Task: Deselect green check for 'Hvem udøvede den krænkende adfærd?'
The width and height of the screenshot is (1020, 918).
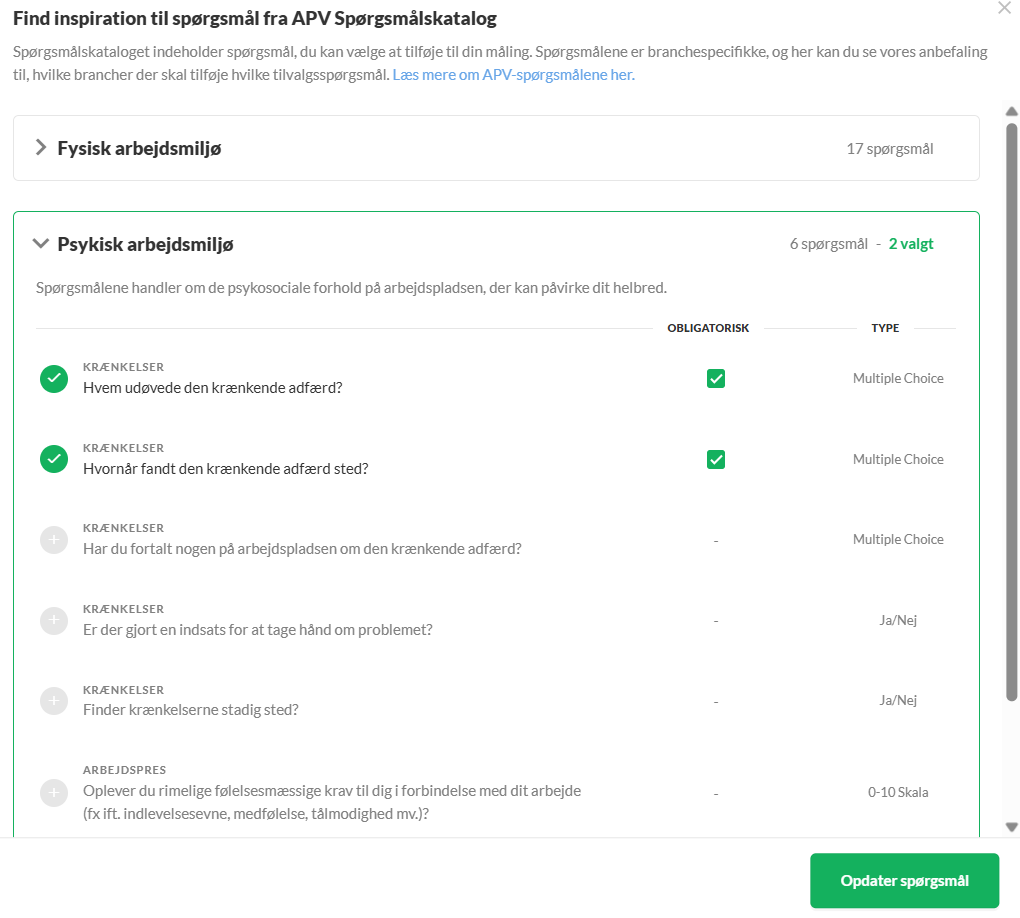Action: pyautogui.click(x=54, y=379)
